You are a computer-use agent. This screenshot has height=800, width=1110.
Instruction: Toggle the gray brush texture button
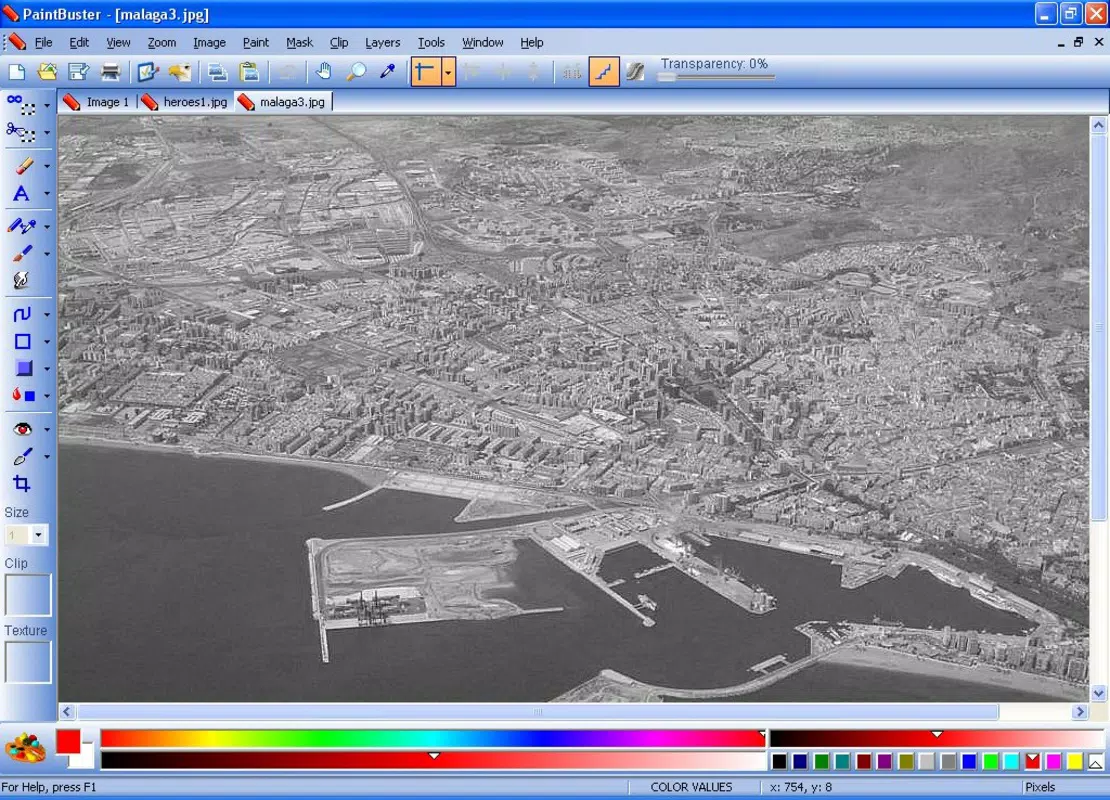click(635, 72)
